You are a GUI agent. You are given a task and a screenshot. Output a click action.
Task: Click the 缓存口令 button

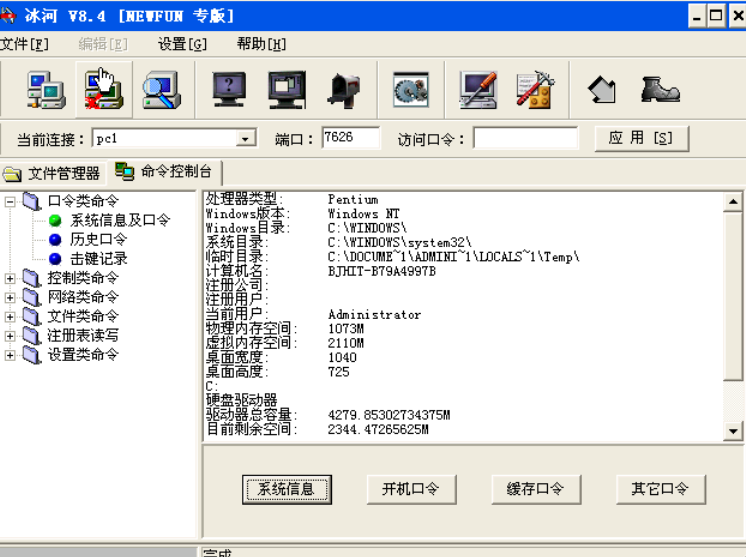pyautogui.click(x=536, y=489)
